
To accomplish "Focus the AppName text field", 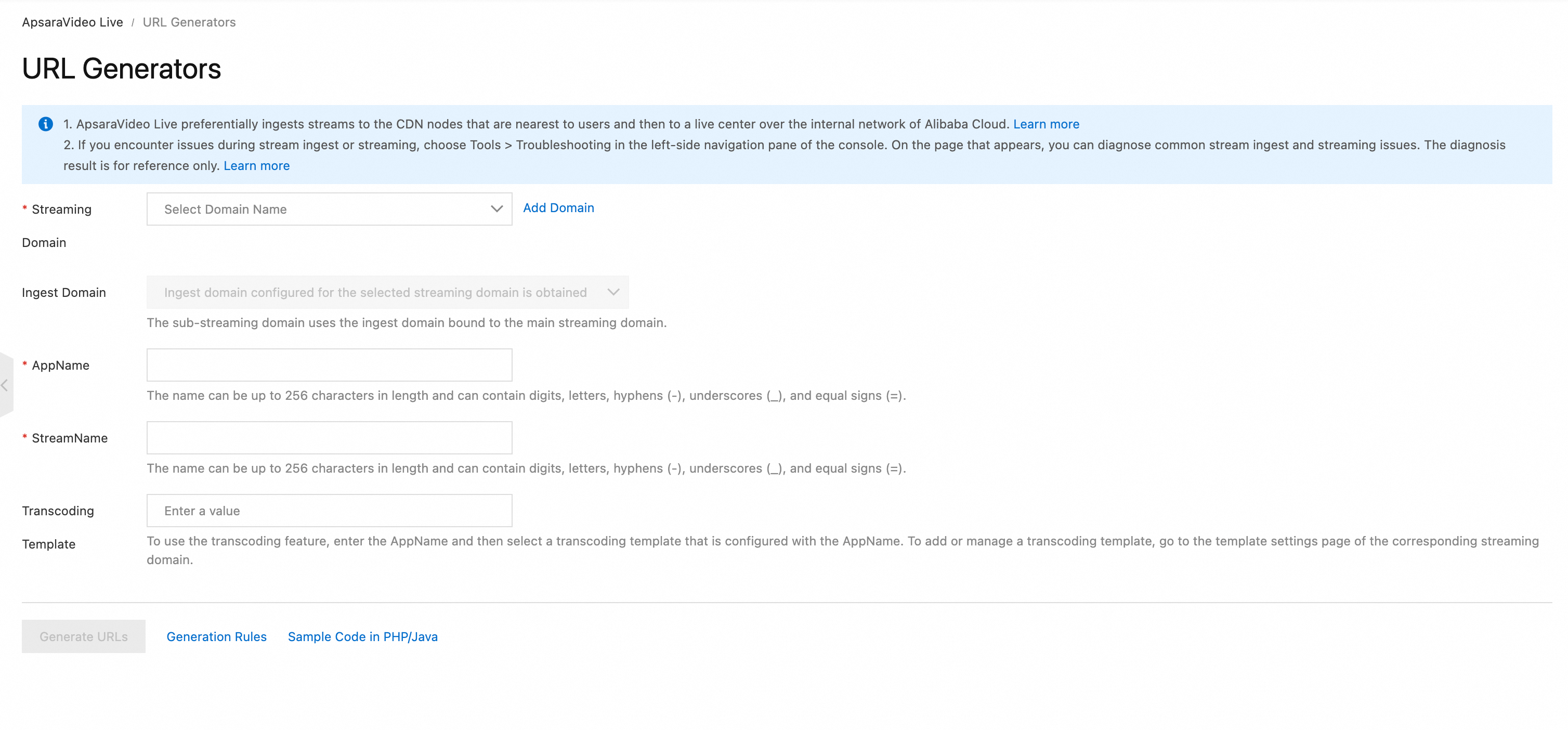I will tap(329, 366).
